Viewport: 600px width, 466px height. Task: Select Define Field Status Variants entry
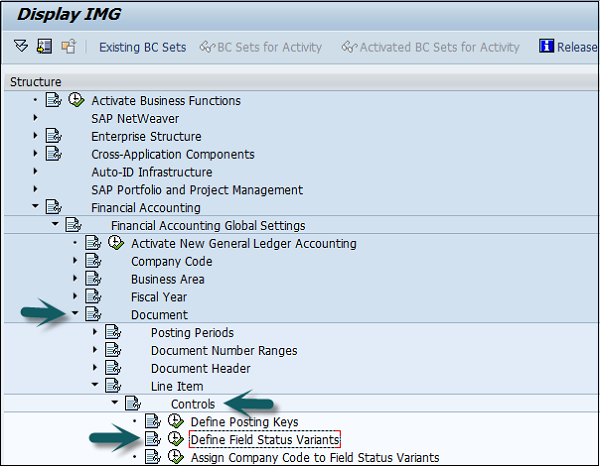[265, 440]
